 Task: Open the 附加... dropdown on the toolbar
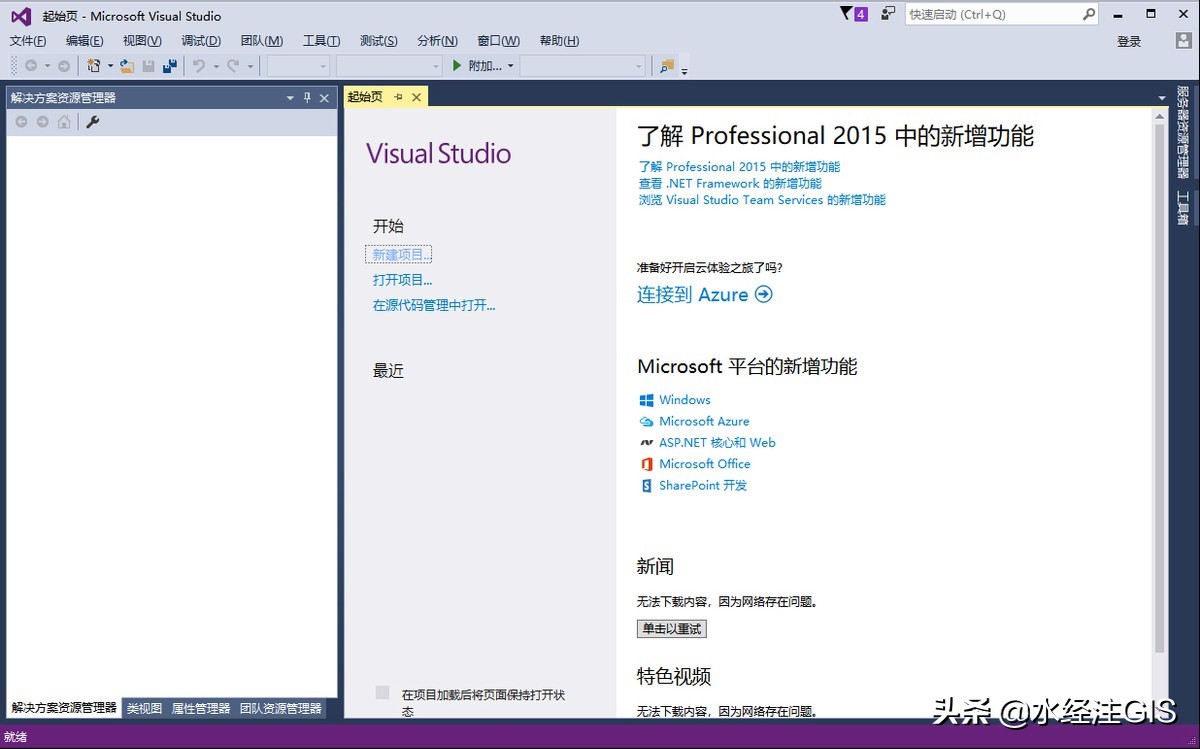pyautogui.click(x=511, y=66)
